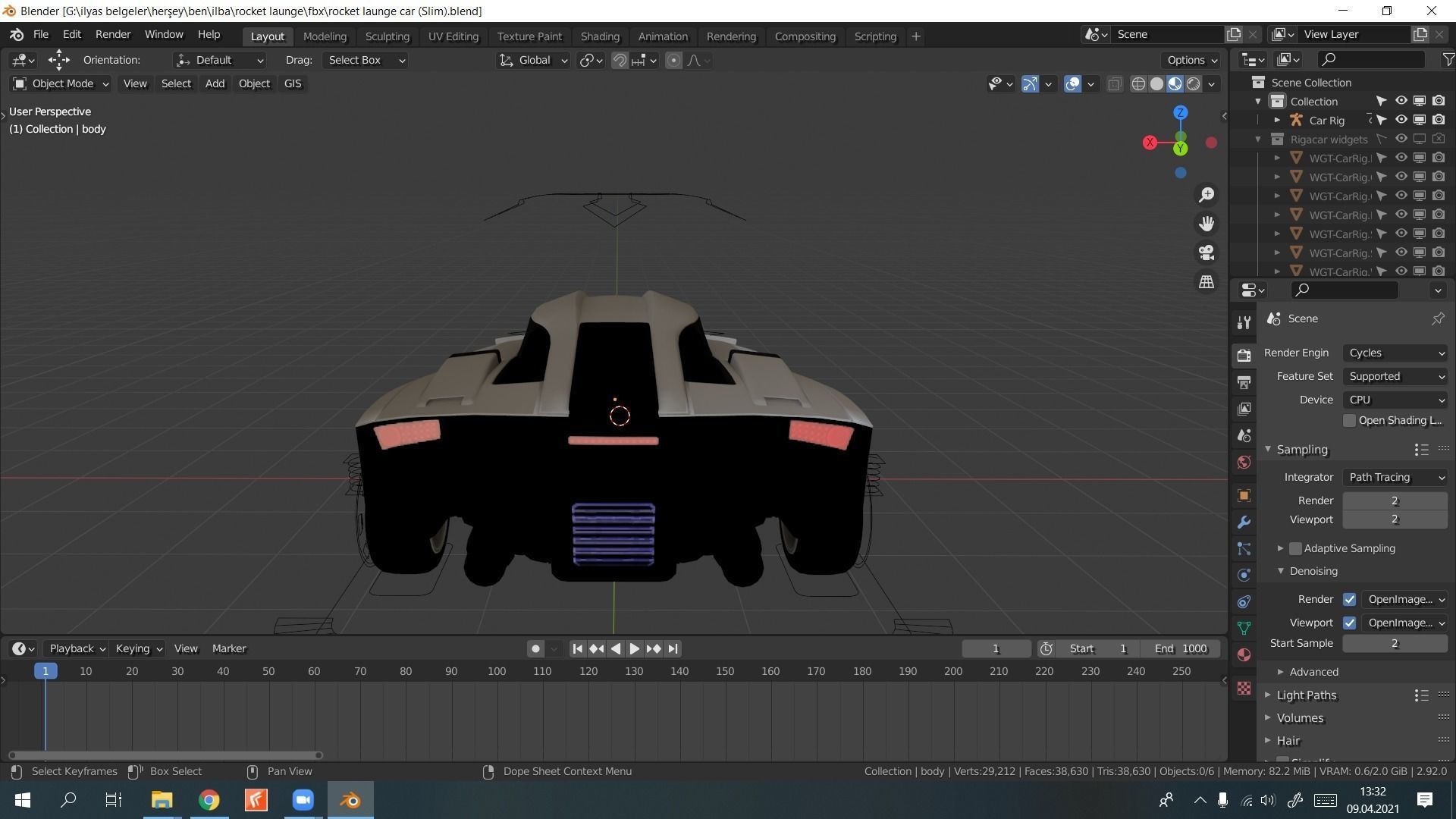Collapse the Rigacar widgets collection
1456x819 pixels.
coord(1258,139)
